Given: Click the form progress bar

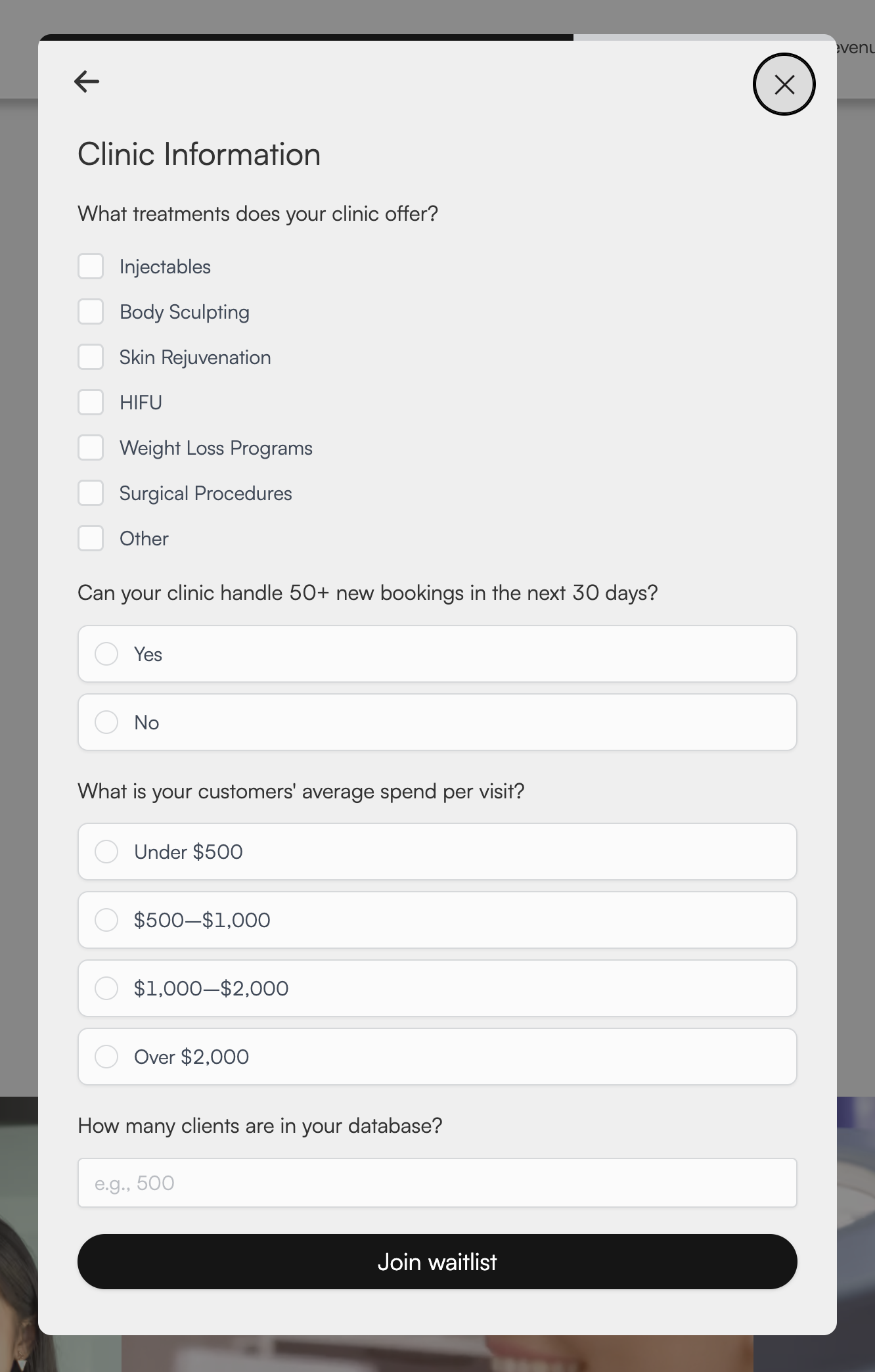Looking at the screenshot, I should click(437, 37).
